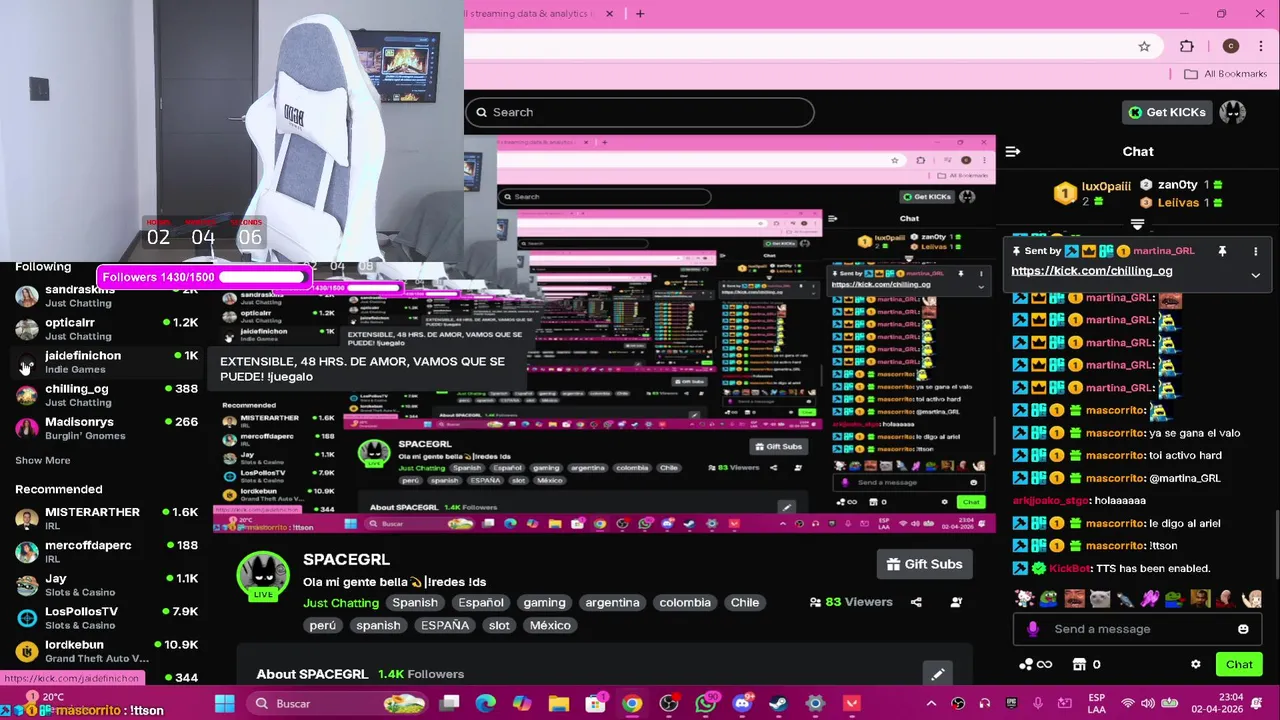This screenshot has height=720, width=1280.
Task: Focus the Kick Search field
Action: [640, 112]
